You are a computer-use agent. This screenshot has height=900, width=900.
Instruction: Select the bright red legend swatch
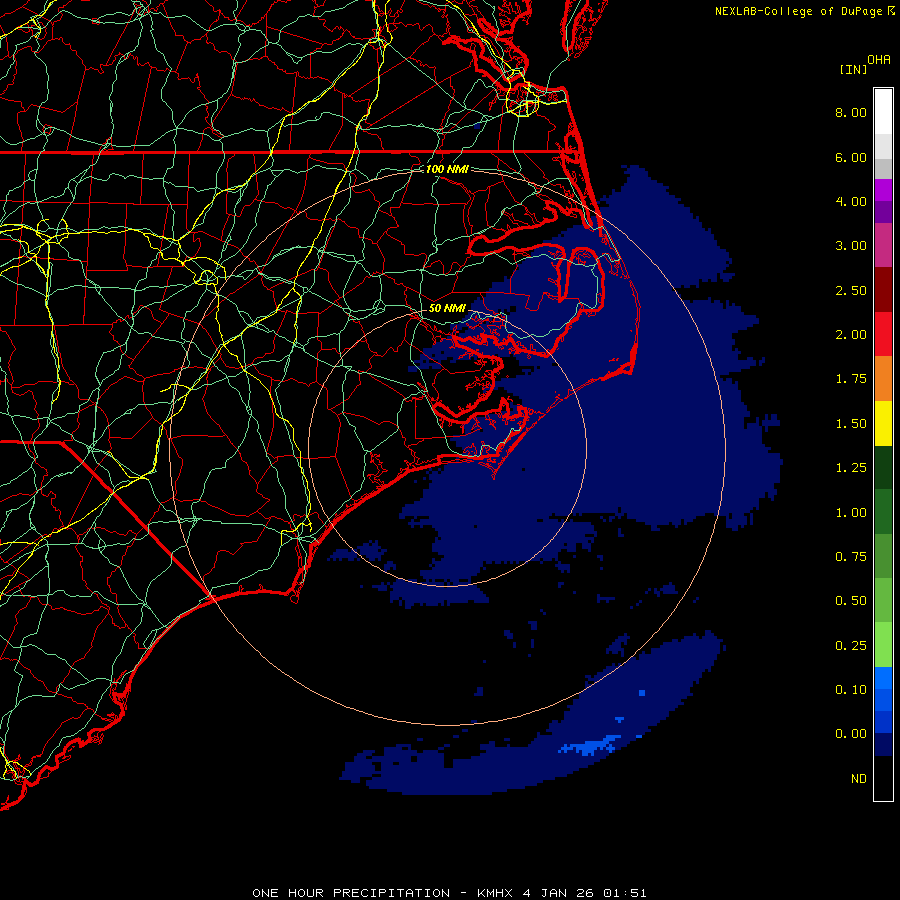coord(883,334)
